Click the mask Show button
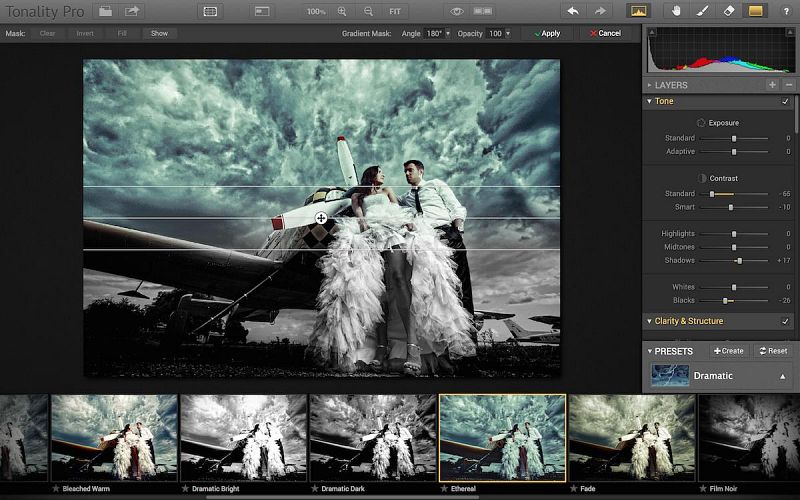Screen dimensions: 800x500 [159, 33]
